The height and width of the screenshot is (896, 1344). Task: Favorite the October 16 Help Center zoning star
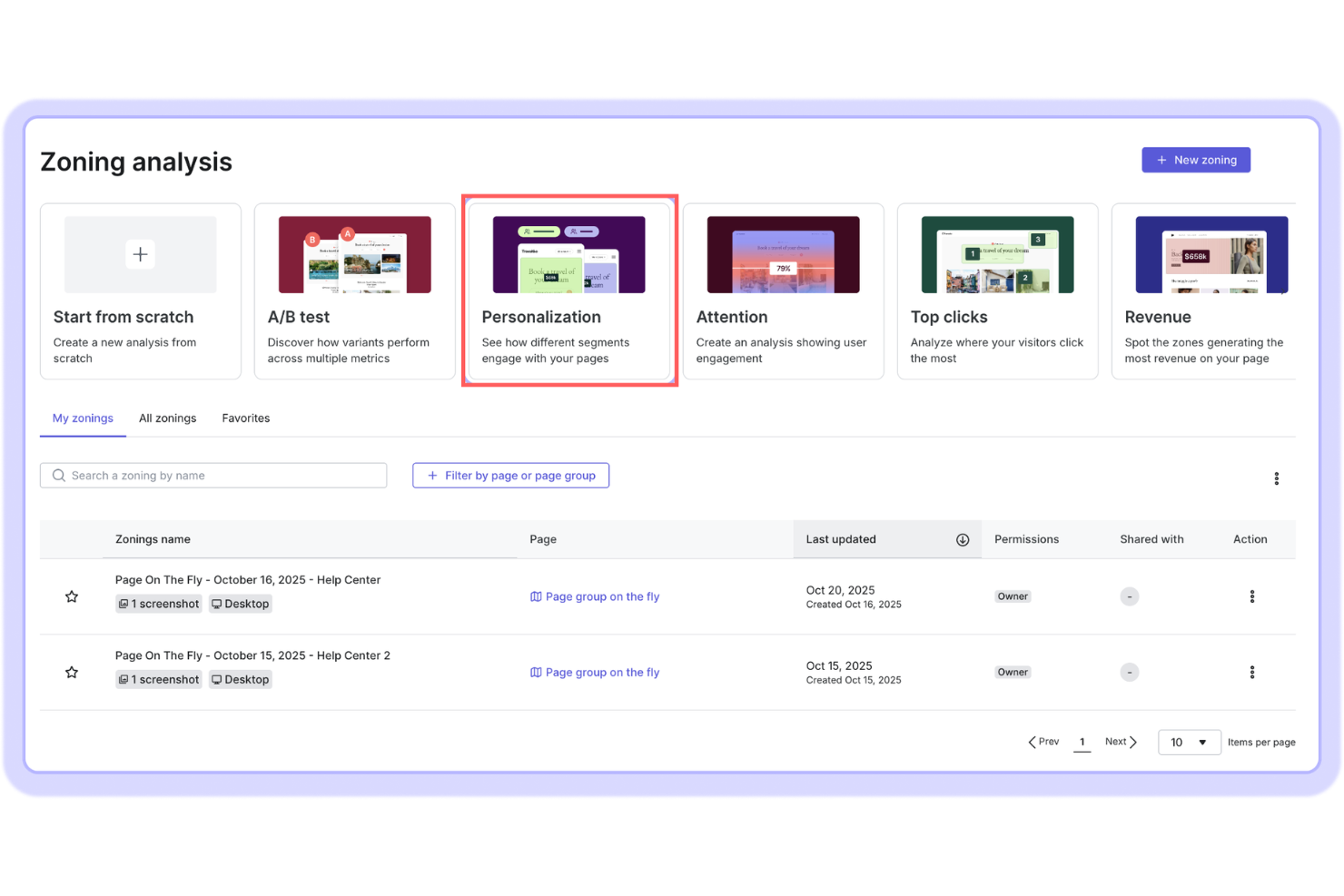point(72,596)
